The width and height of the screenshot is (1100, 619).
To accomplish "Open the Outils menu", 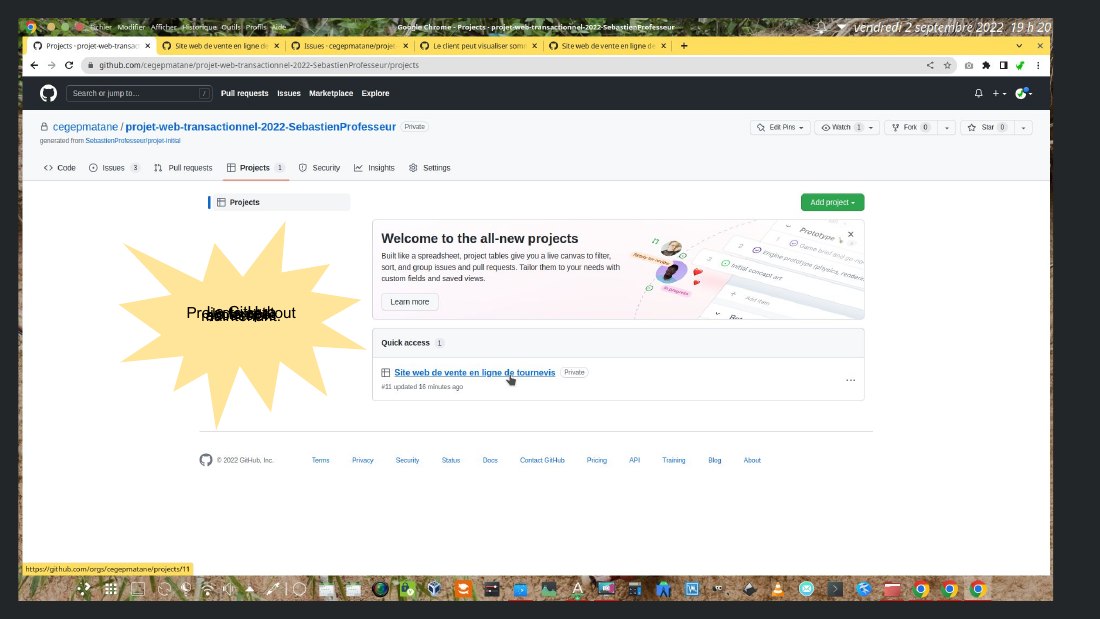I will click(231, 27).
